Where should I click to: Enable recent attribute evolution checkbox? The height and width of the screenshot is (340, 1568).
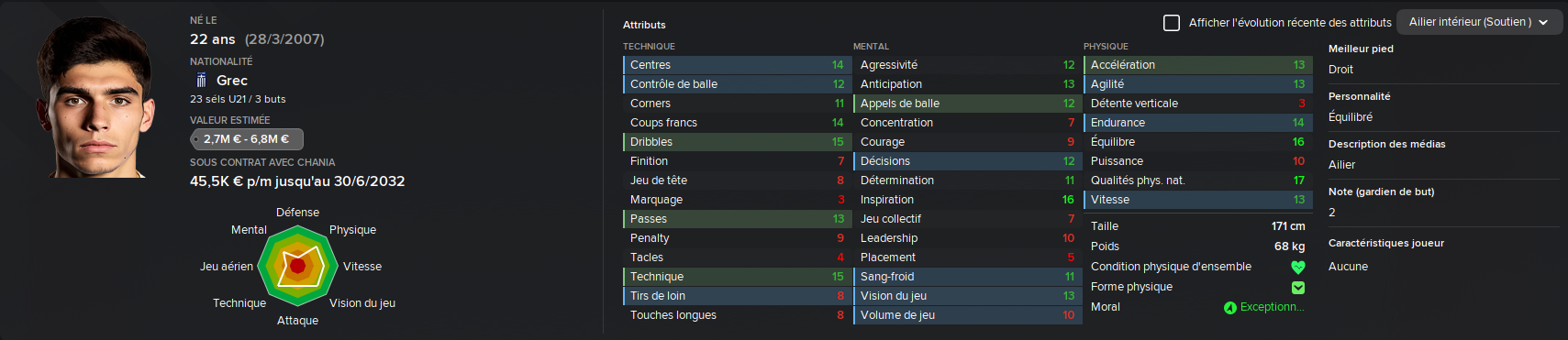[x=1172, y=23]
